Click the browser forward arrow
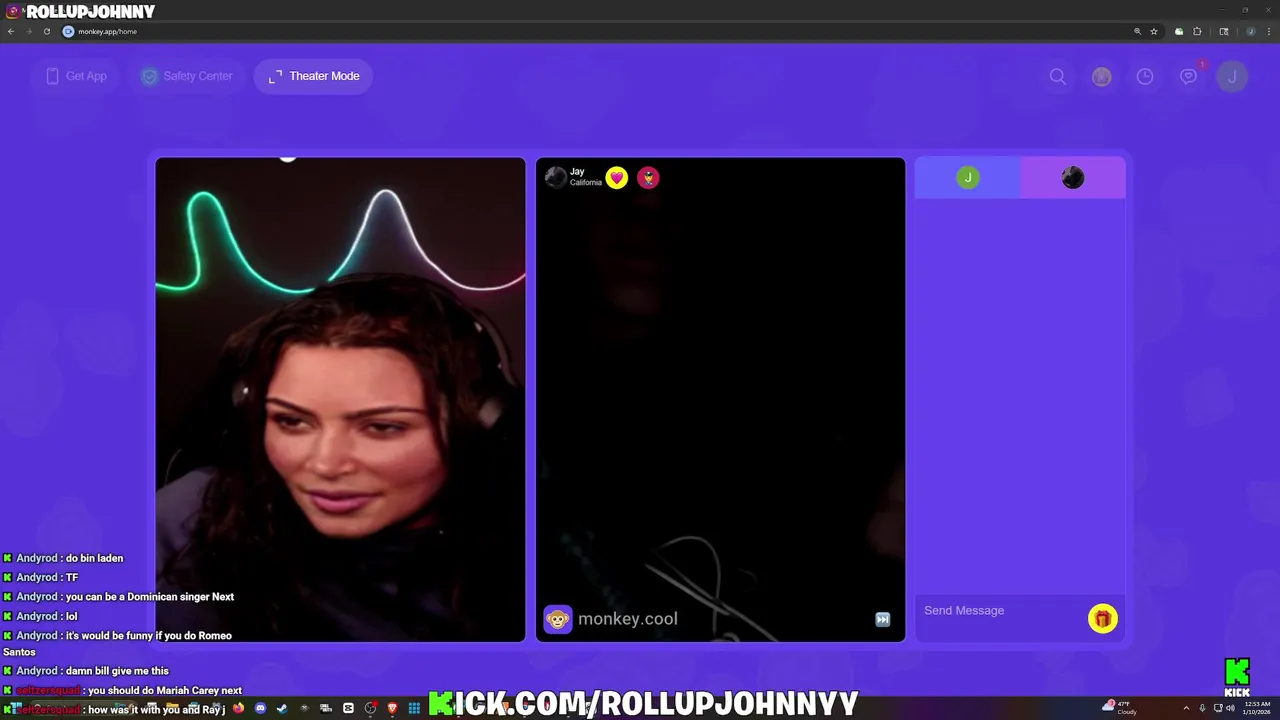Image resolution: width=1280 pixels, height=720 pixels. pos(28,31)
